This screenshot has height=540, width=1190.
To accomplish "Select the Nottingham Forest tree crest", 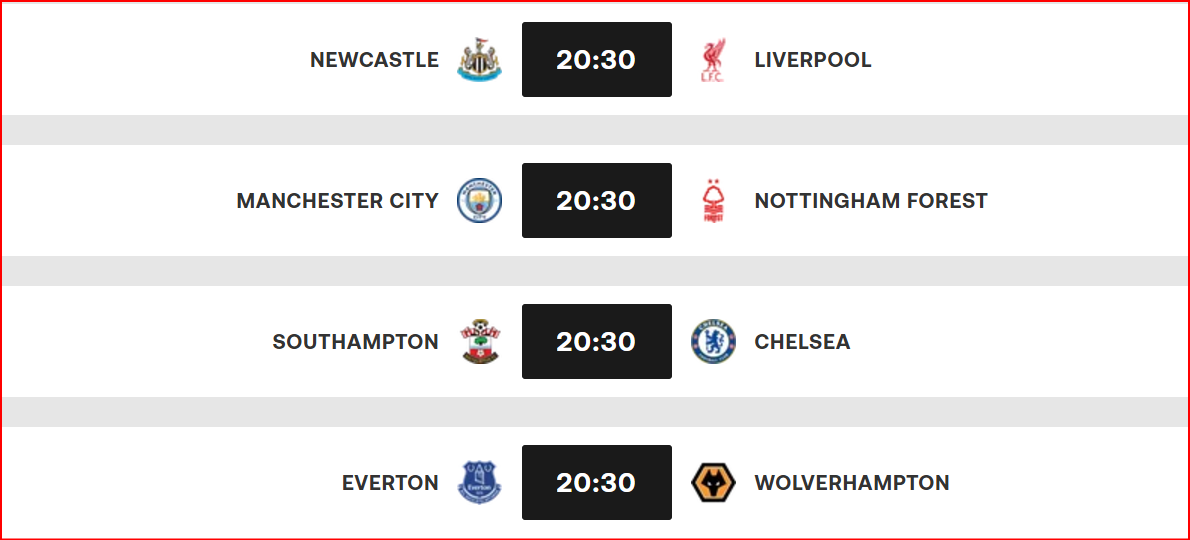I will 713,200.
